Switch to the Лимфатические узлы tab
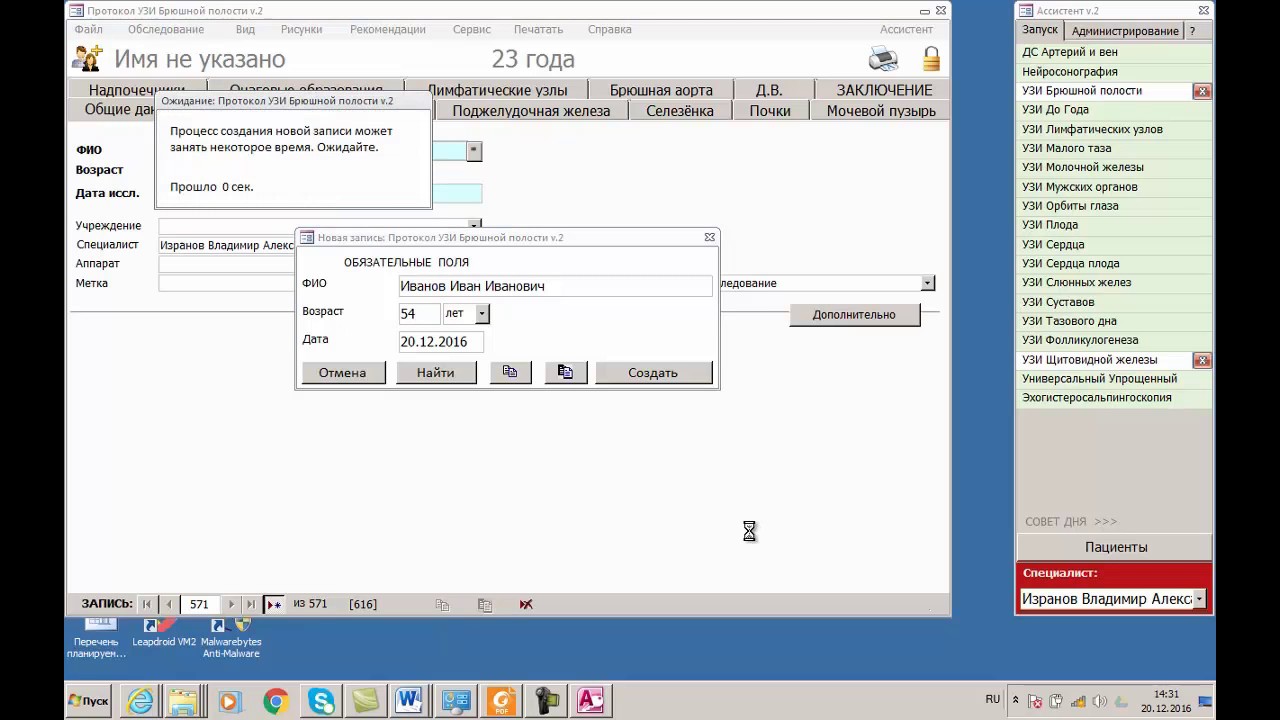 tap(497, 91)
